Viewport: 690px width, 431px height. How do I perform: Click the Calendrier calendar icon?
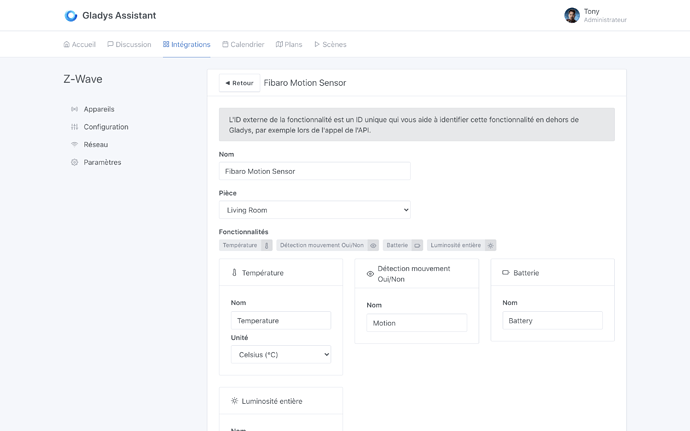pos(225,44)
